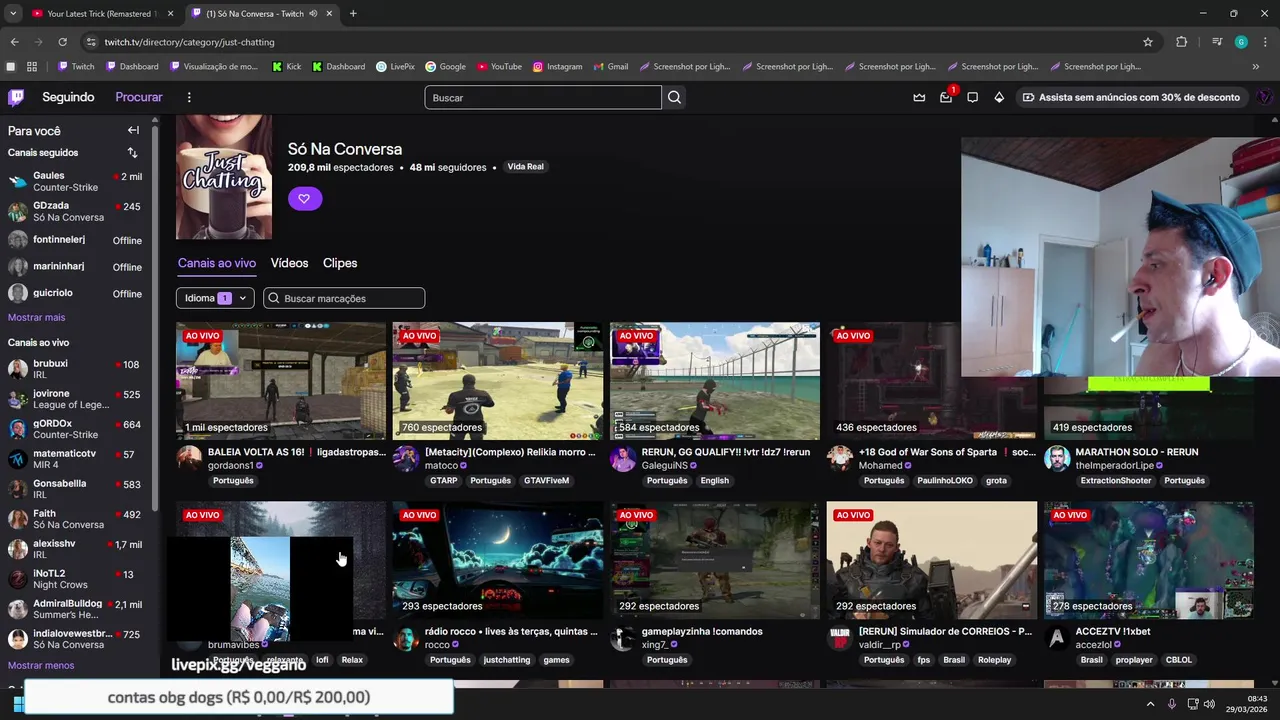Sort followed channels with arrows icon
The width and height of the screenshot is (1280, 720).
132,153
